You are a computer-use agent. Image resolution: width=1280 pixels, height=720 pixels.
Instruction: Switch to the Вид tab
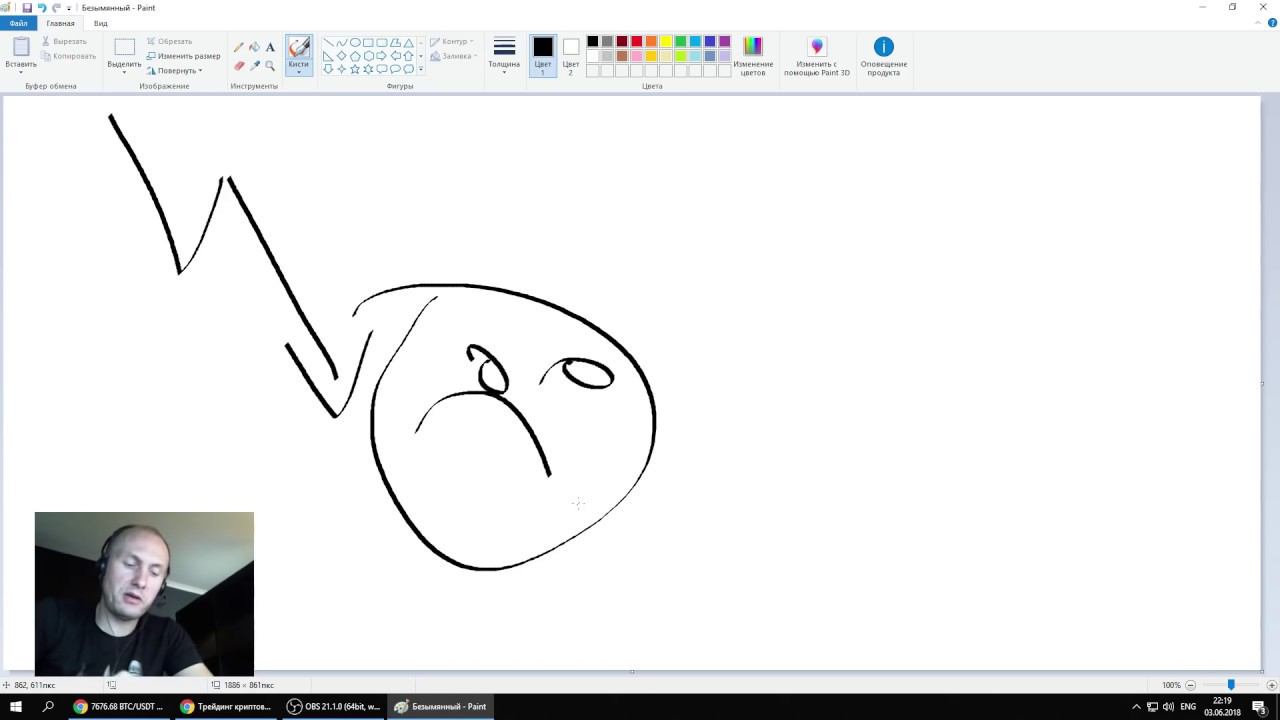(x=101, y=23)
